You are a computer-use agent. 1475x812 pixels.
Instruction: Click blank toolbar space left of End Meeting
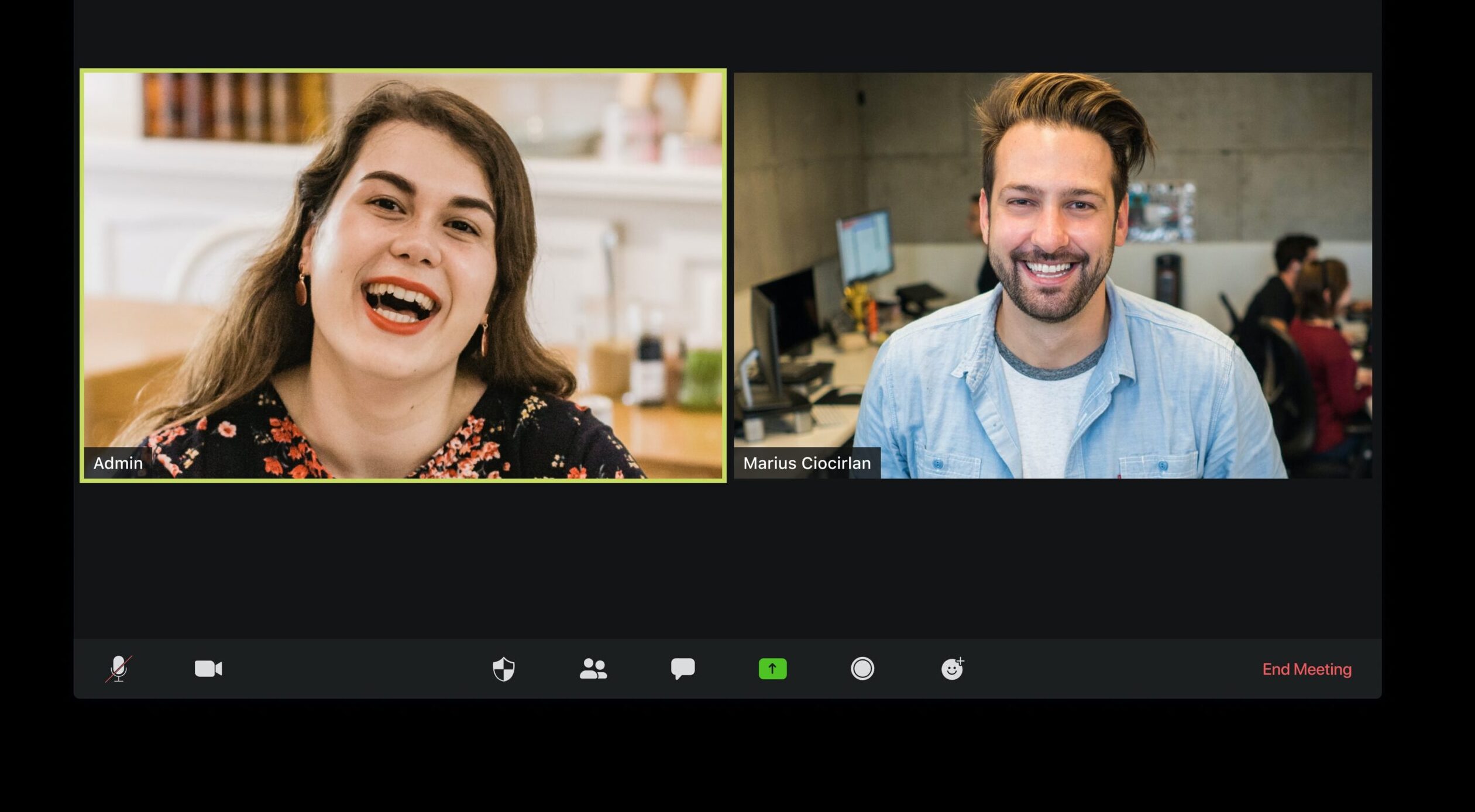point(1112,669)
